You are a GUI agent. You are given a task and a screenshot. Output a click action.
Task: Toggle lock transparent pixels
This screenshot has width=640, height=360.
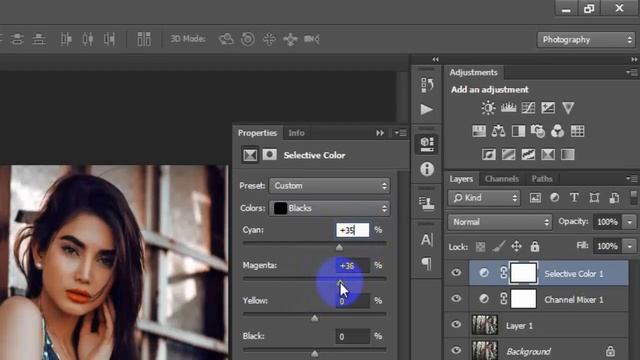[x=480, y=247]
